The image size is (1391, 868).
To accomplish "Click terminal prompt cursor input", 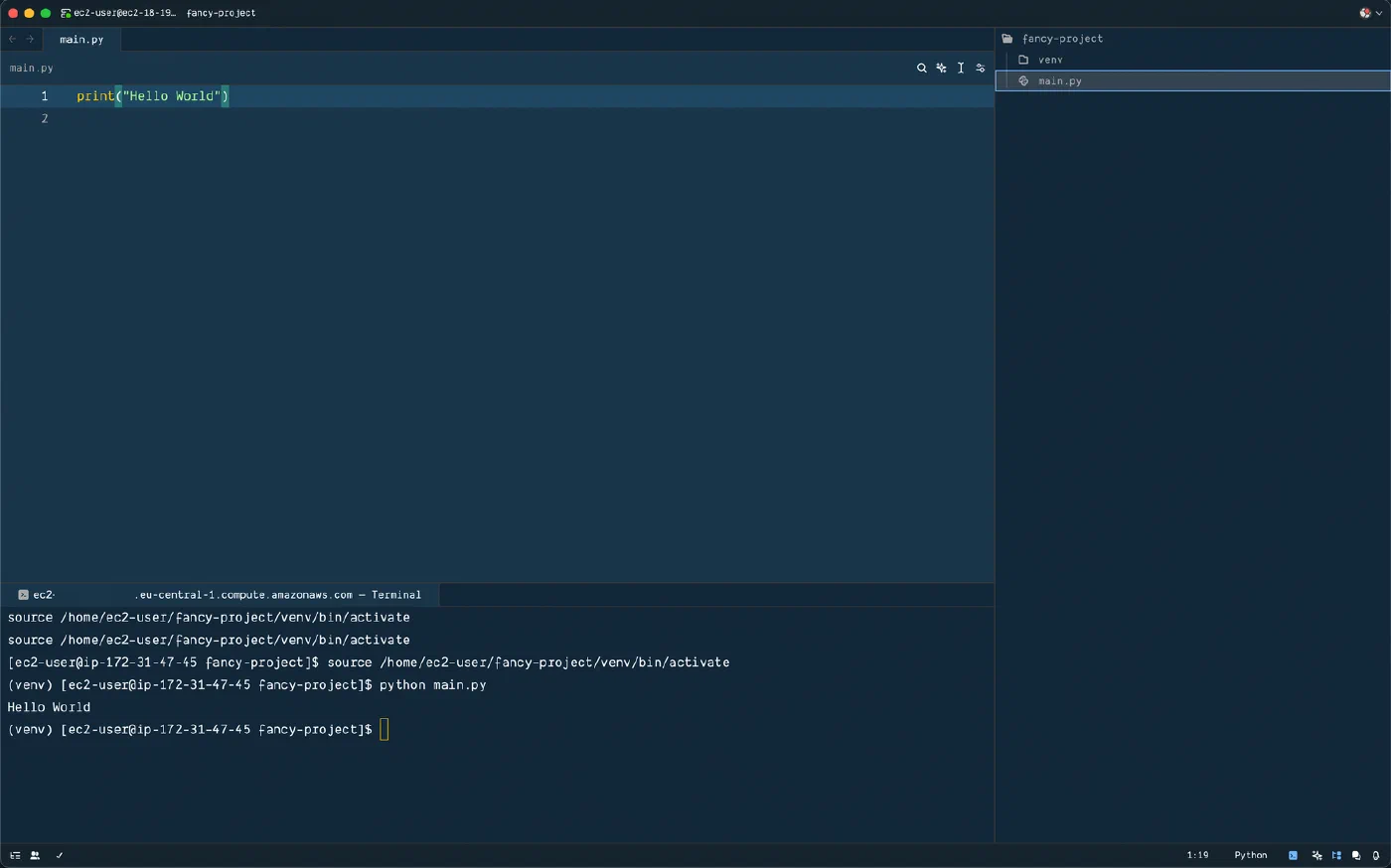I will pos(385,730).
